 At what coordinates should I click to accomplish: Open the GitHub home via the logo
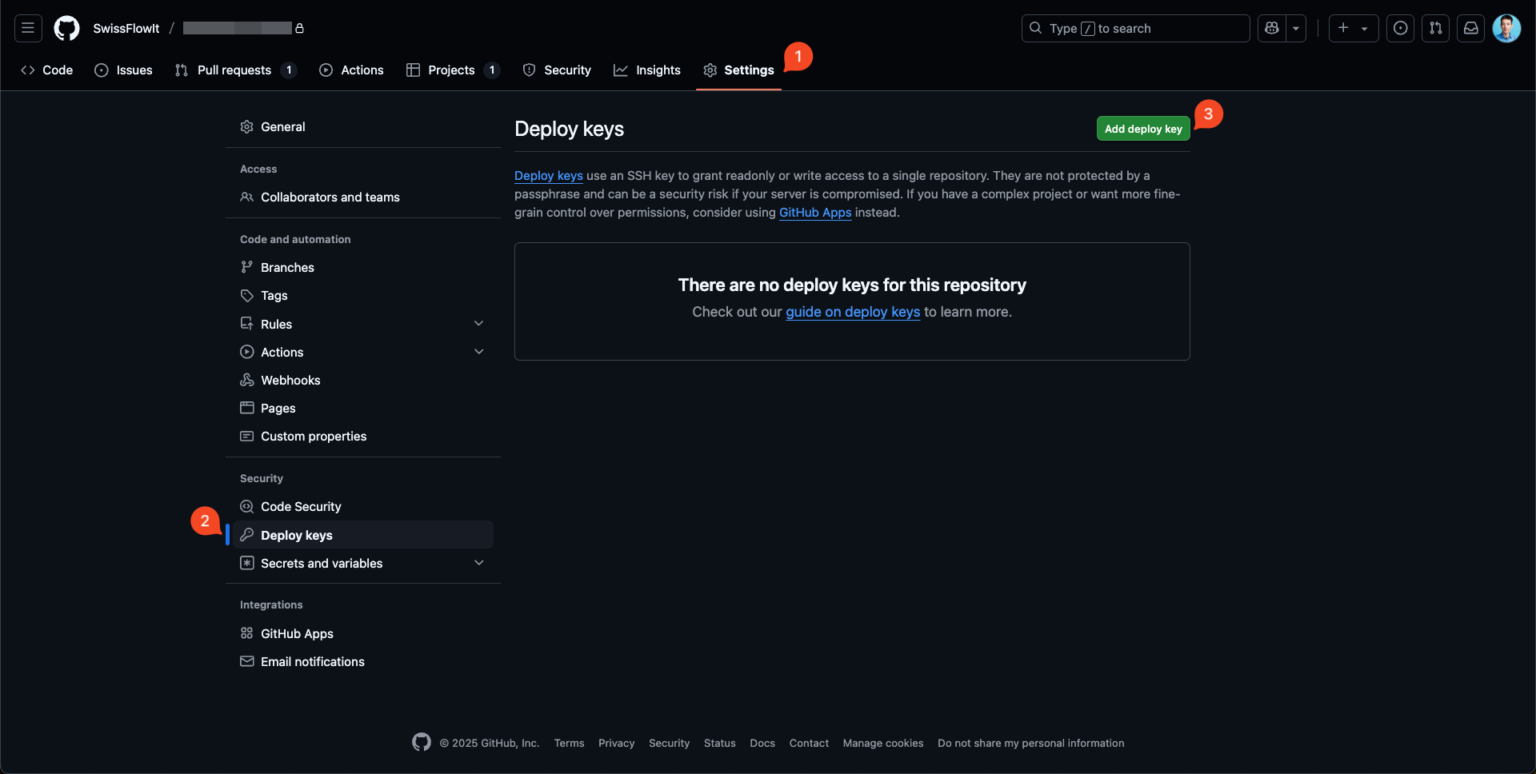tap(66, 28)
